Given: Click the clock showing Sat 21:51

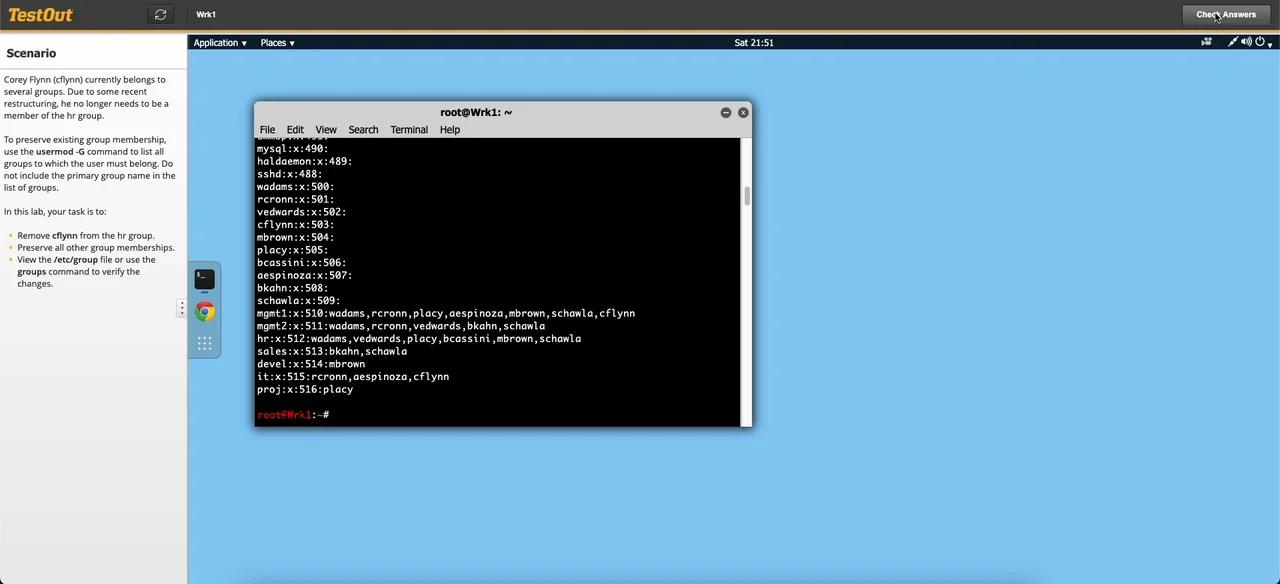Looking at the screenshot, I should [753, 42].
